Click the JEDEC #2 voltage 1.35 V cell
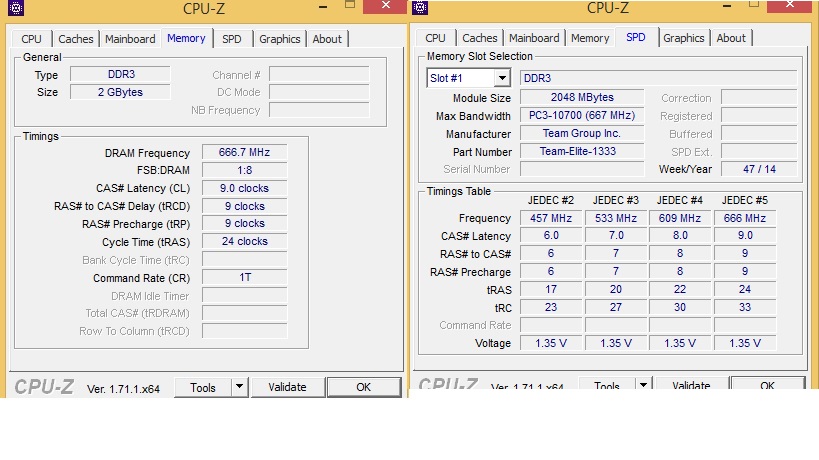Viewport: 819px width, 460px height. (551, 344)
